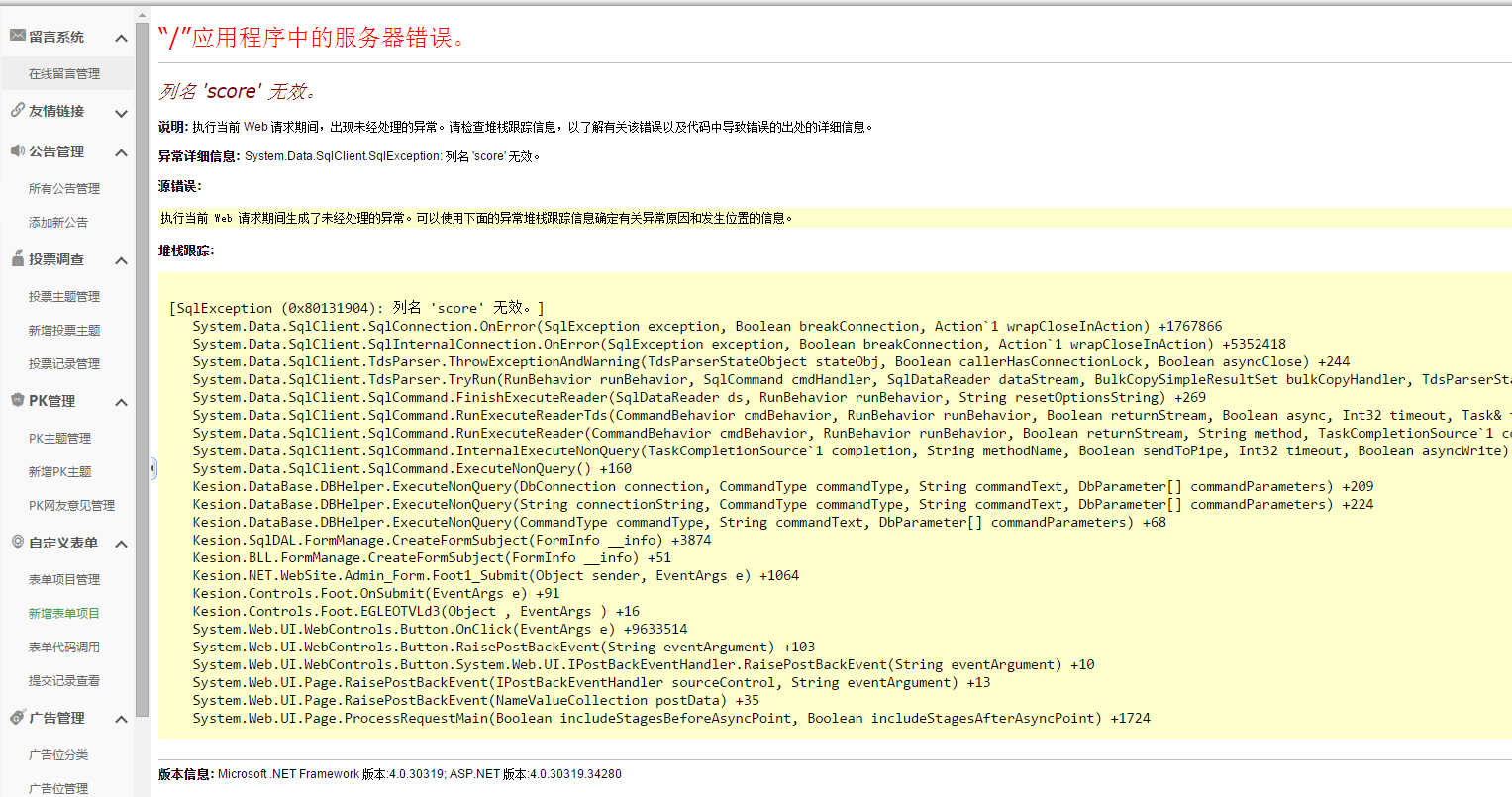Click the 投票调查 section heading
The width and height of the screenshot is (1512, 797).
(56, 259)
